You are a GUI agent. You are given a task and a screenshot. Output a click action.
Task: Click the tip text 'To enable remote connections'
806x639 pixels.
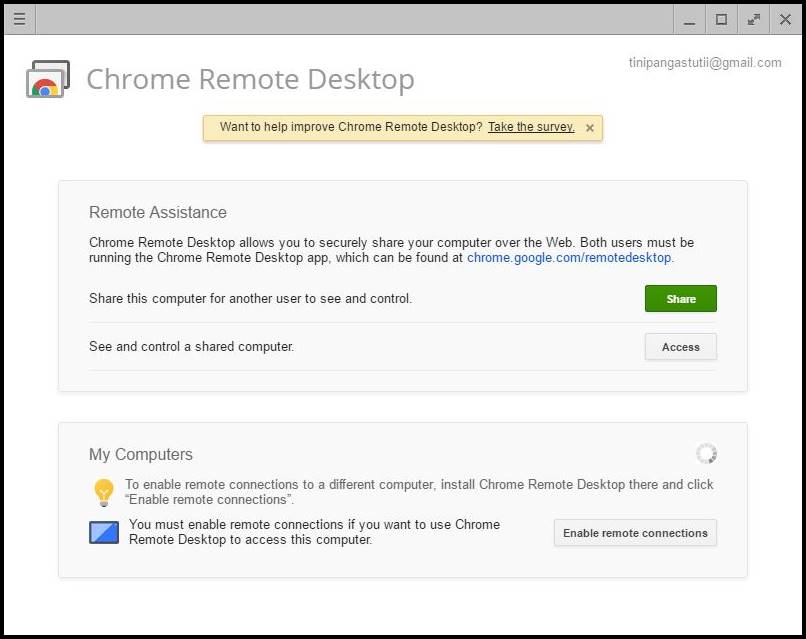419,492
